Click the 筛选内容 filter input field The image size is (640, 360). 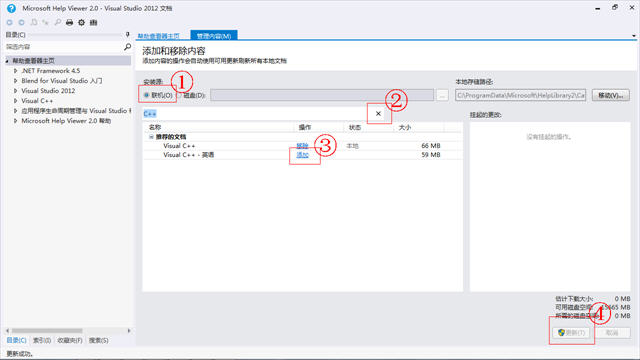[63, 47]
